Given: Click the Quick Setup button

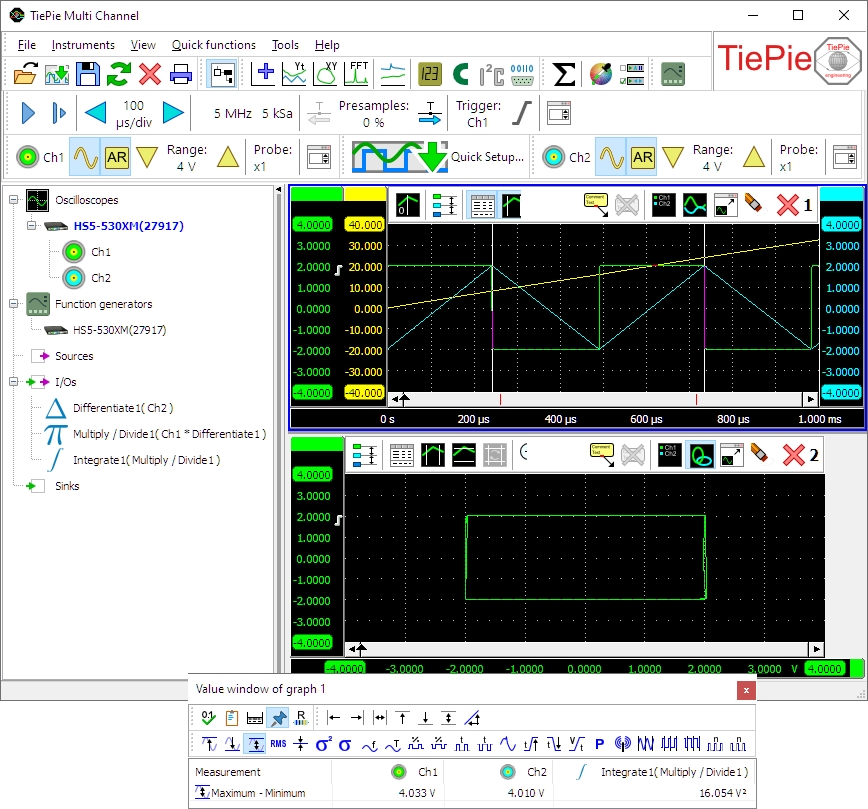Looking at the screenshot, I should (x=438, y=157).
